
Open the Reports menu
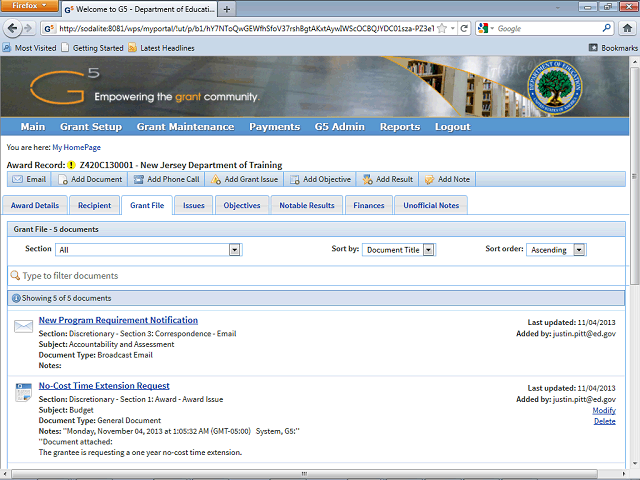(400, 127)
